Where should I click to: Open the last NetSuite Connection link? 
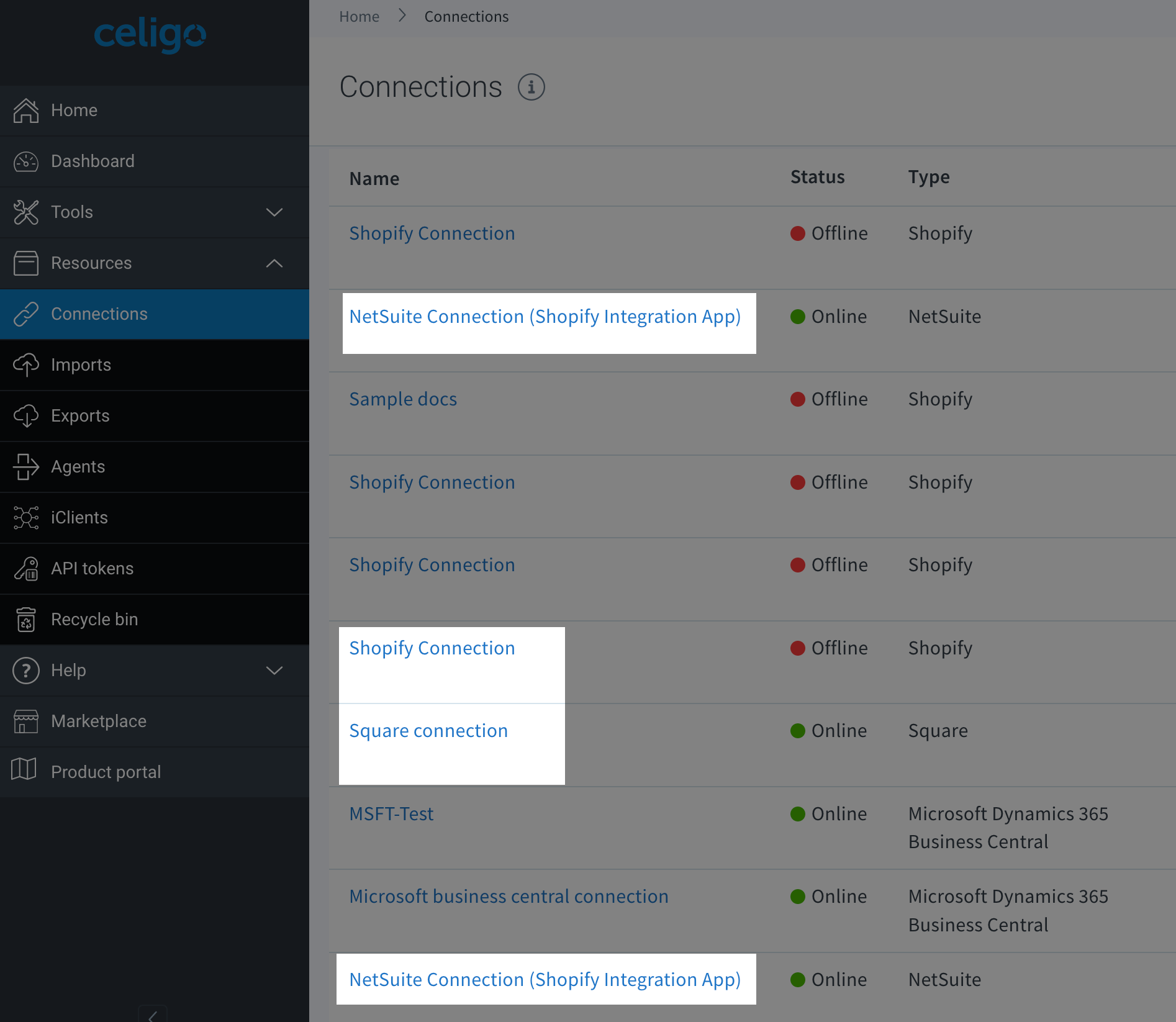(x=545, y=980)
